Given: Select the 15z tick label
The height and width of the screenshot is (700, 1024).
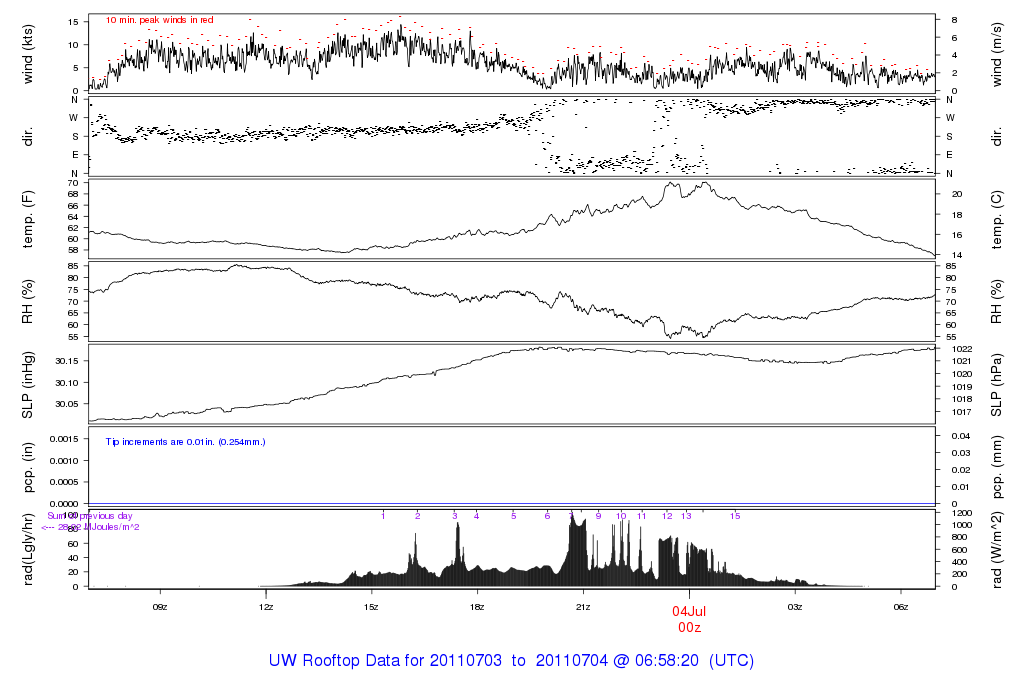Looking at the screenshot, I should [372, 607].
